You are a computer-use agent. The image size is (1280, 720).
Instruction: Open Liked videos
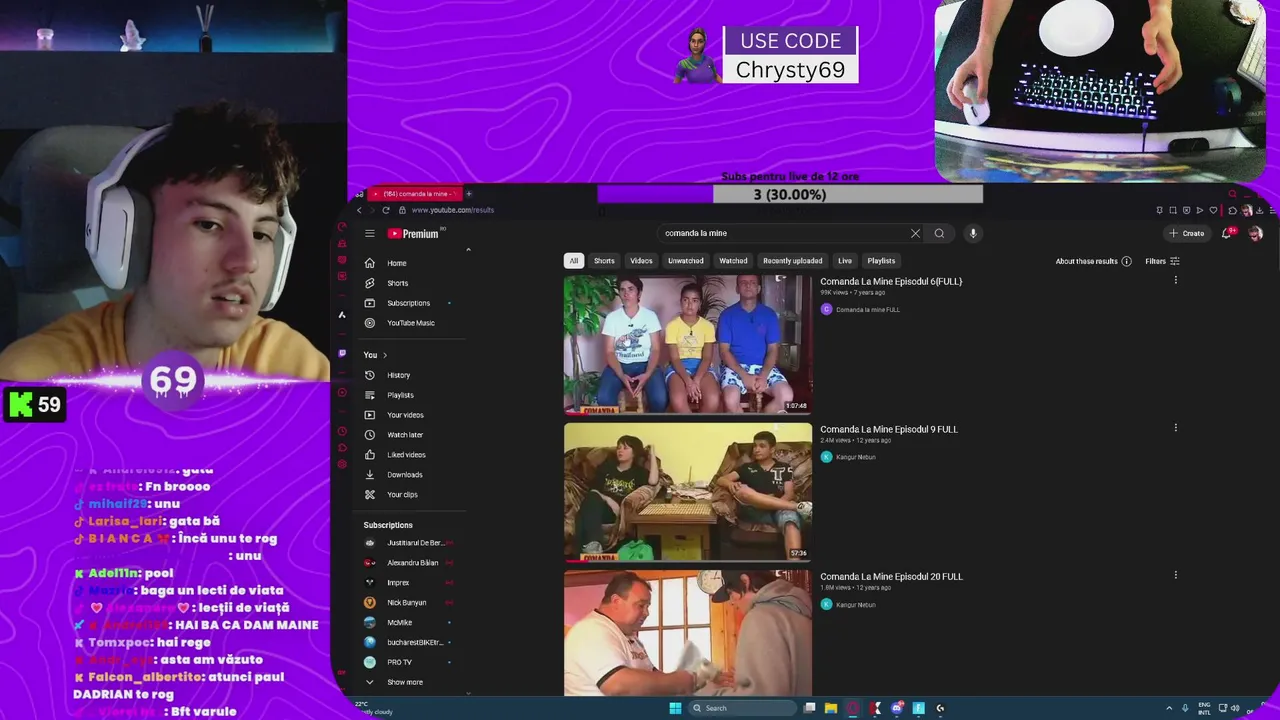tap(406, 455)
